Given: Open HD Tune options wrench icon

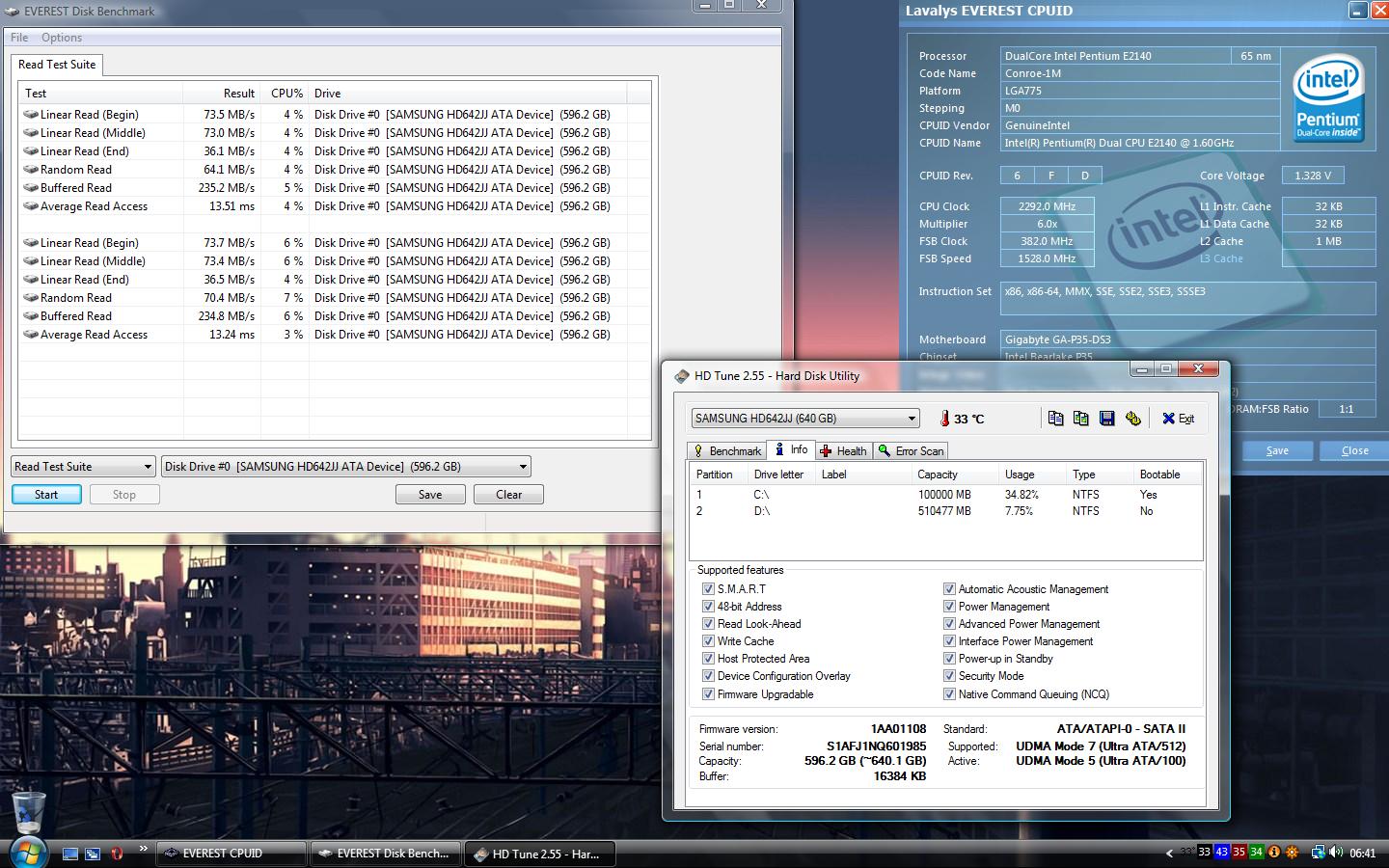Looking at the screenshot, I should (1133, 419).
